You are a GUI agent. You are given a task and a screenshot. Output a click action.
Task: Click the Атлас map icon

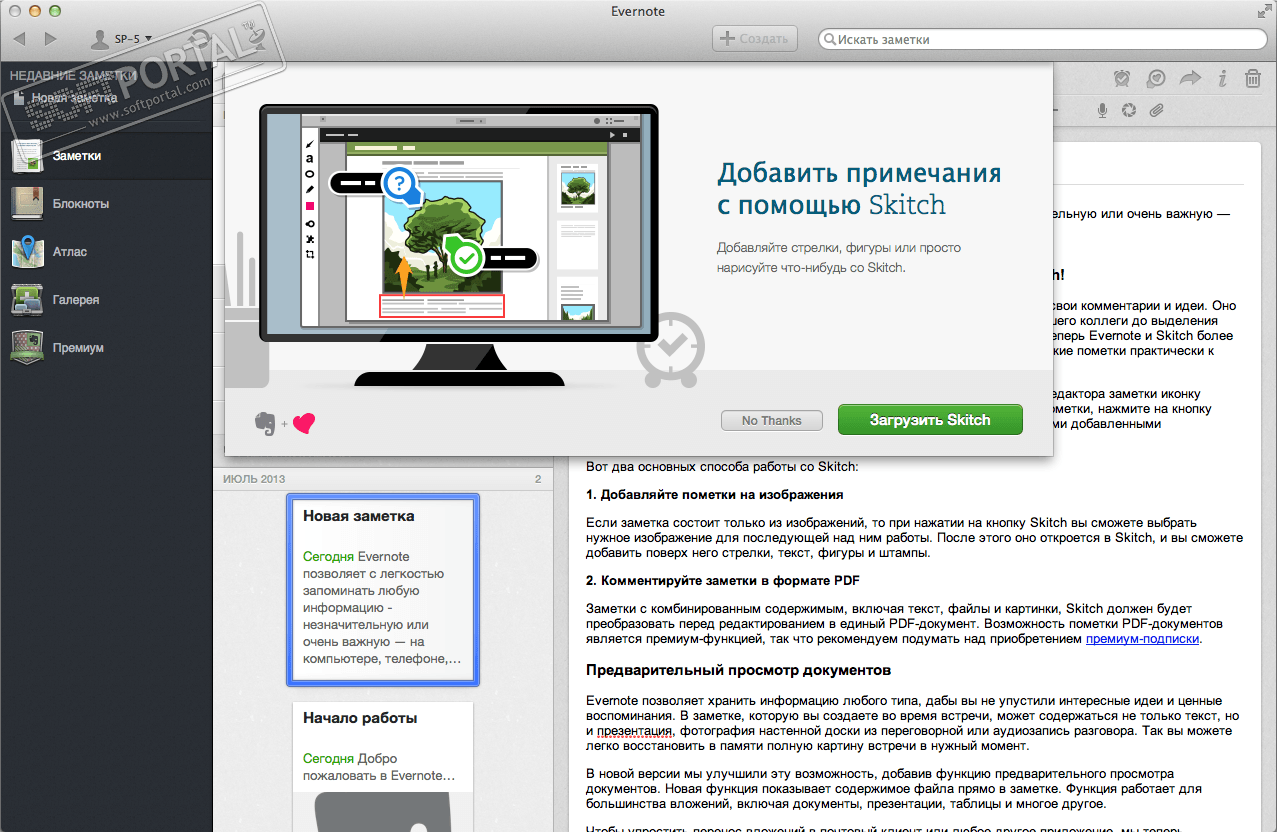coord(27,252)
